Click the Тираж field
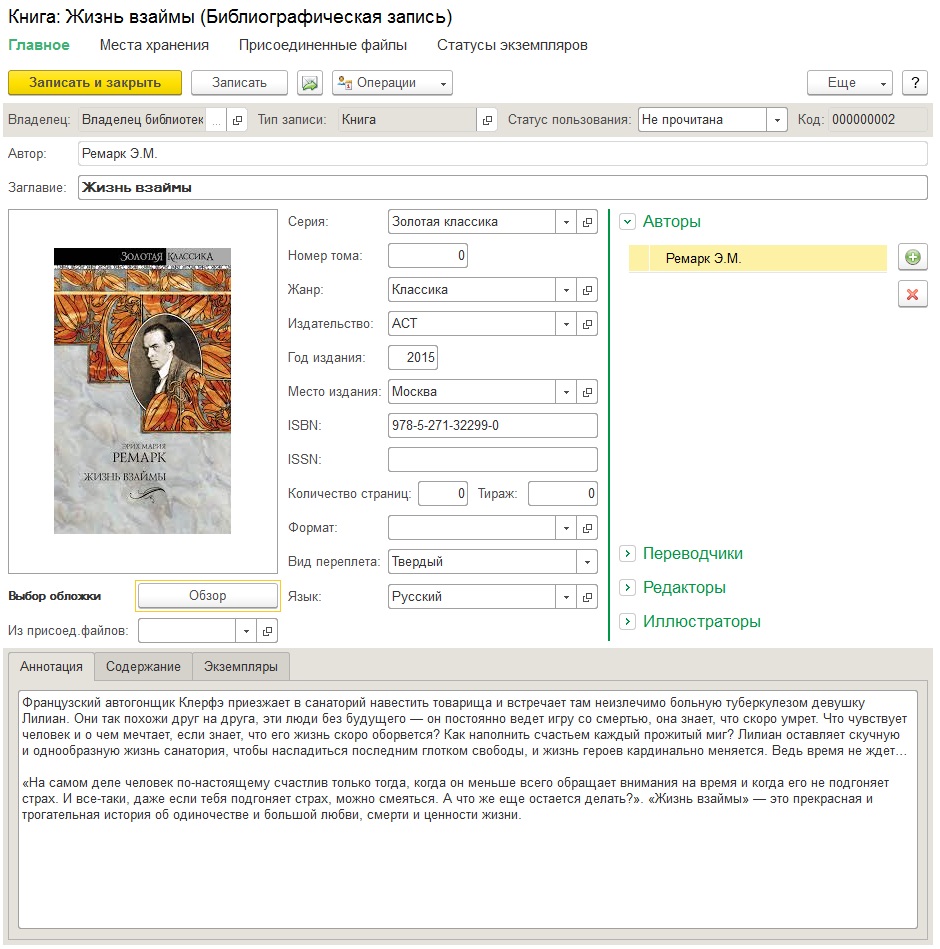Screen dimensions: 940x949 [x=563, y=494]
